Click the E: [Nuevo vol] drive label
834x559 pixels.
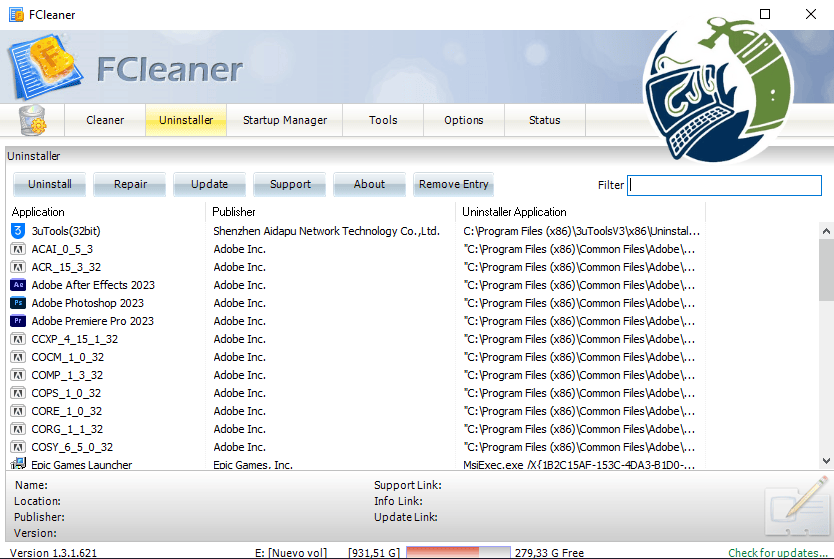[290, 553]
